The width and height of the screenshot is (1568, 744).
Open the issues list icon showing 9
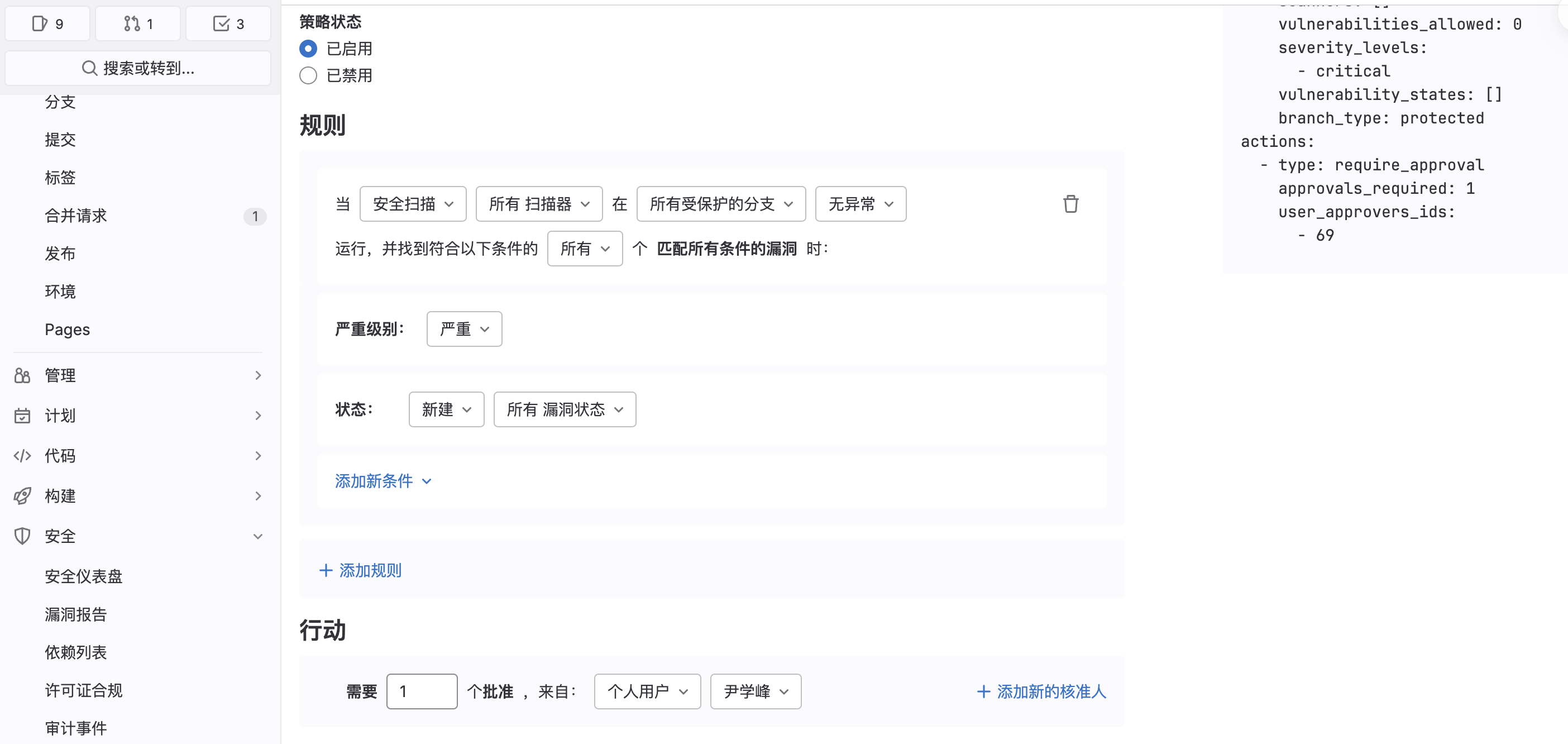47,23
